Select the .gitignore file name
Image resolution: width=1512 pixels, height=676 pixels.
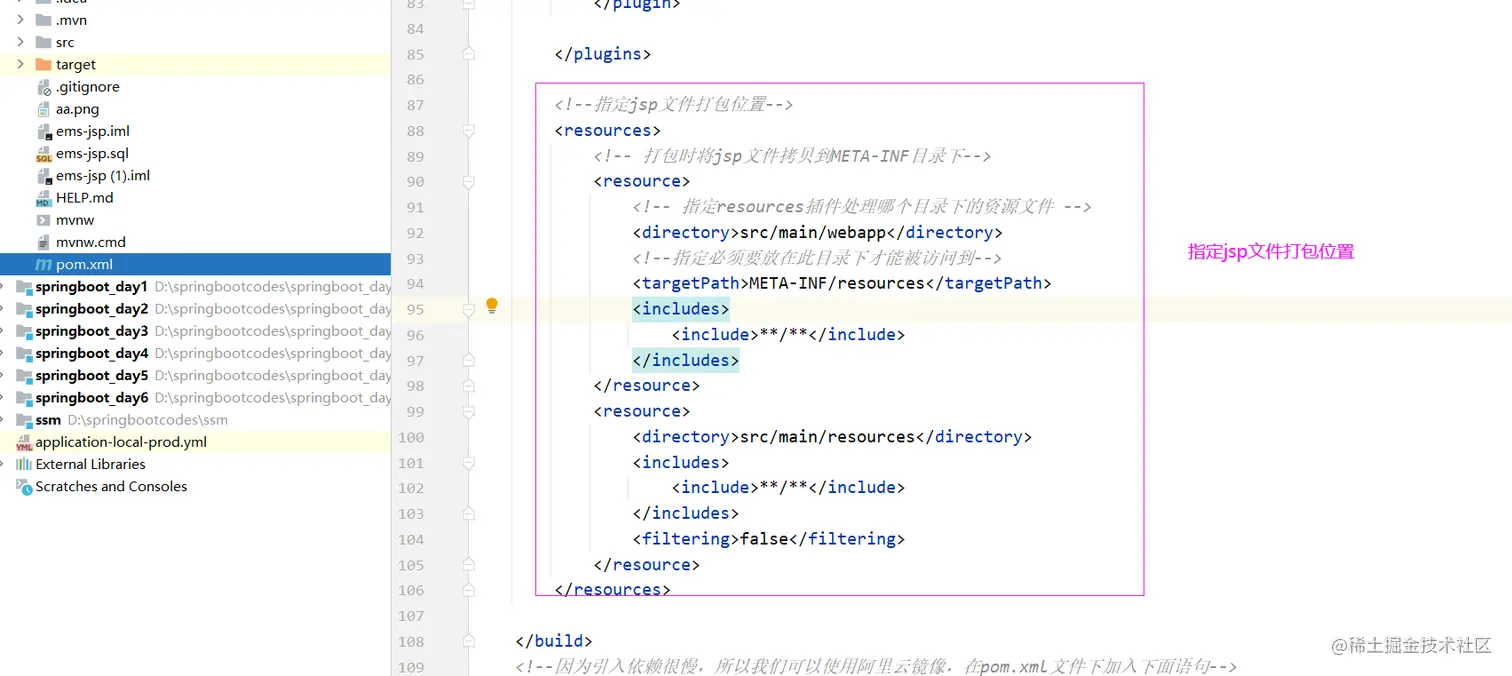pos(88,87)
